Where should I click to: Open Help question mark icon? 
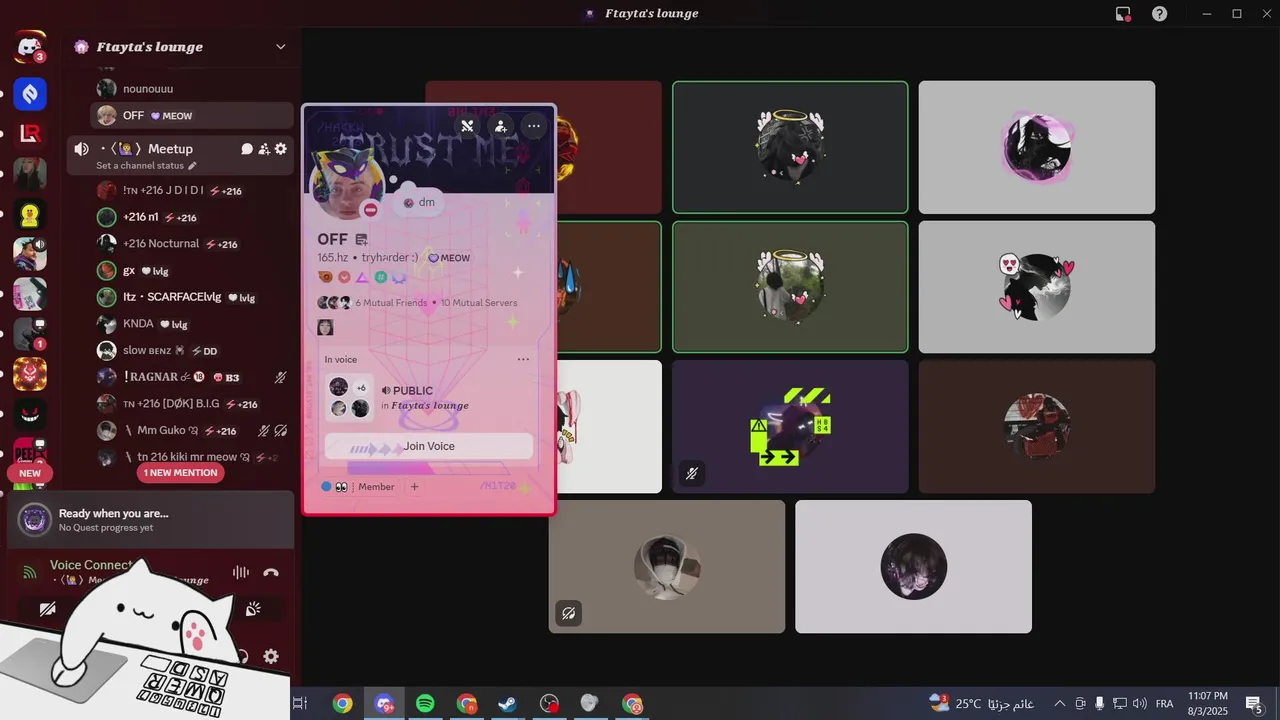(1159, 14)
